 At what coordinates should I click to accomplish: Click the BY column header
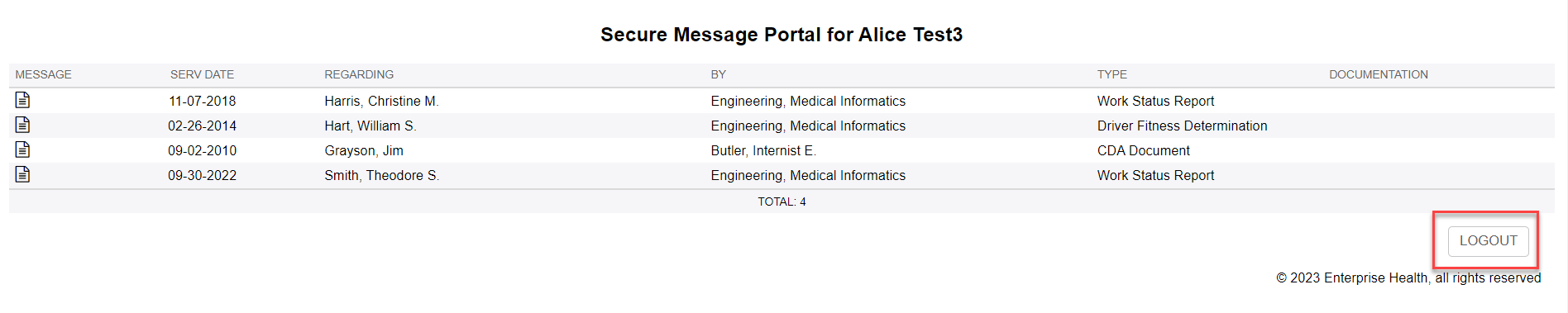(x=718, y=74)
